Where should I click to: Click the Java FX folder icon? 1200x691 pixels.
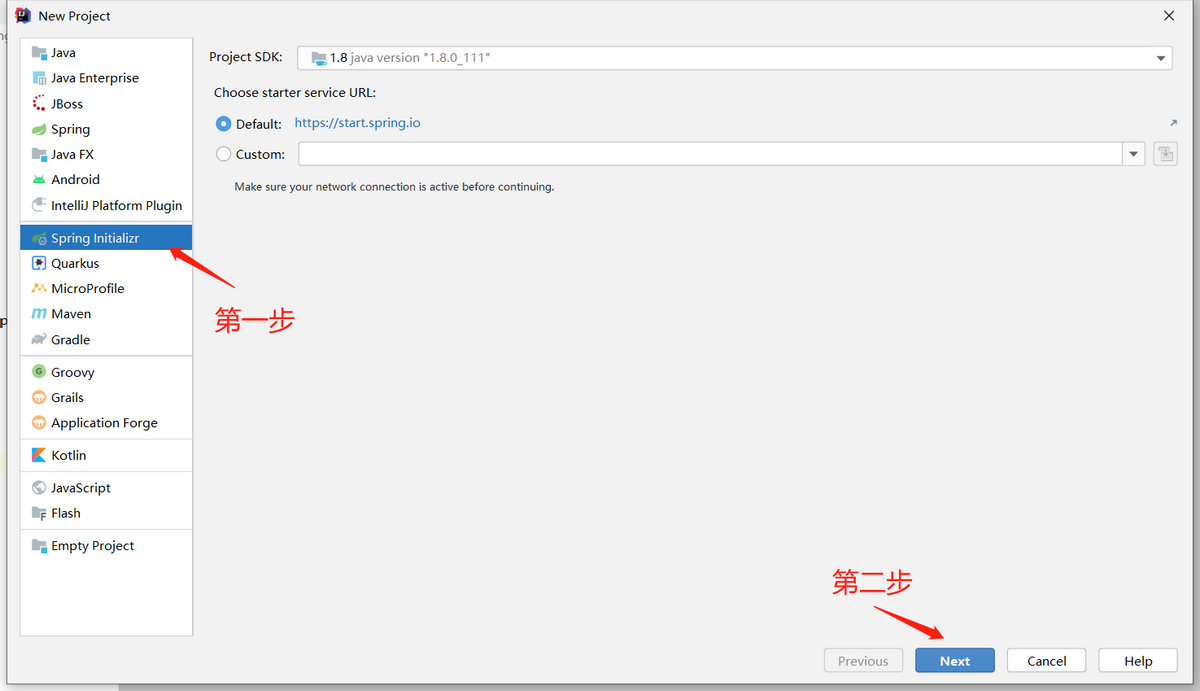39,155
